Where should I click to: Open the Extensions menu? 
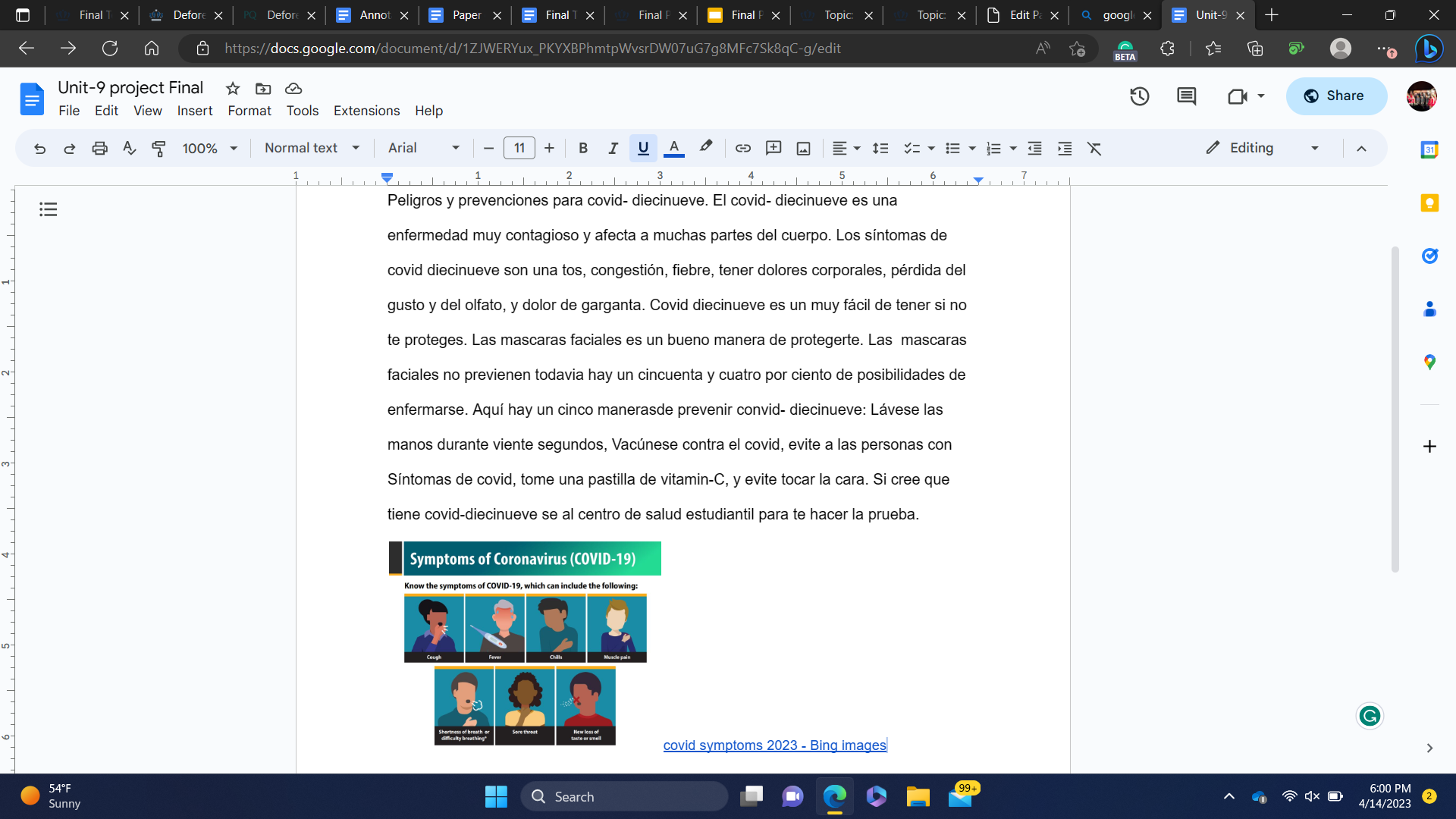coord(366,111)
